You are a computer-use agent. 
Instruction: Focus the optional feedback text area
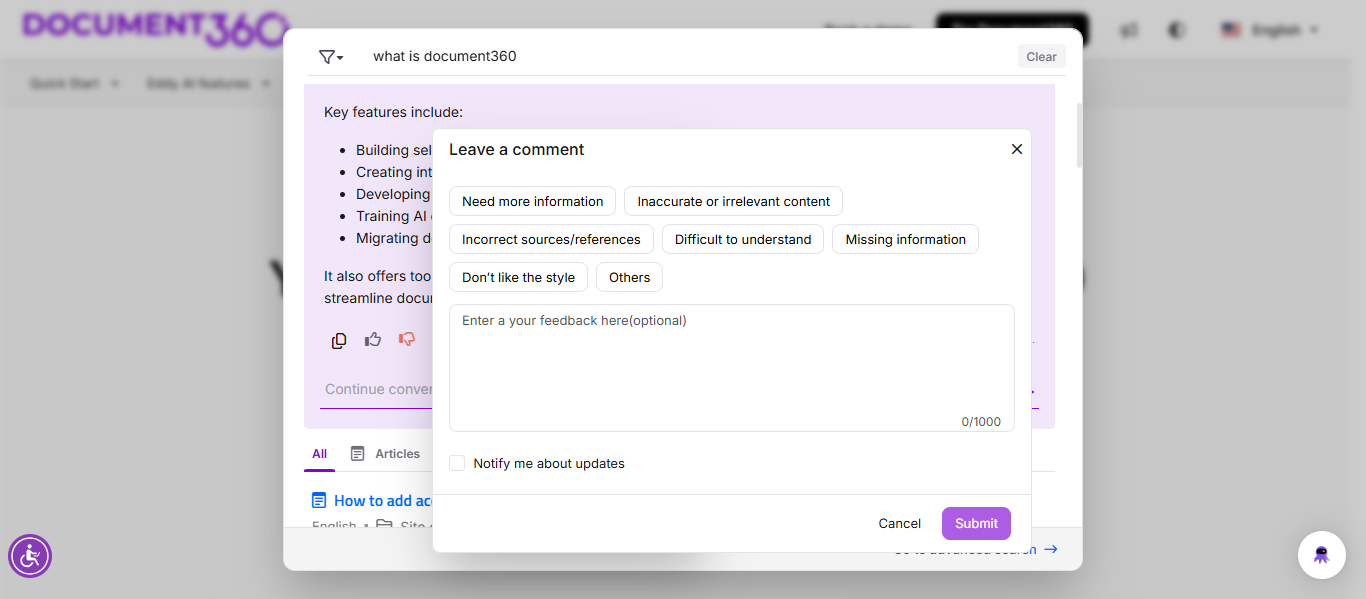coord(732,368)
